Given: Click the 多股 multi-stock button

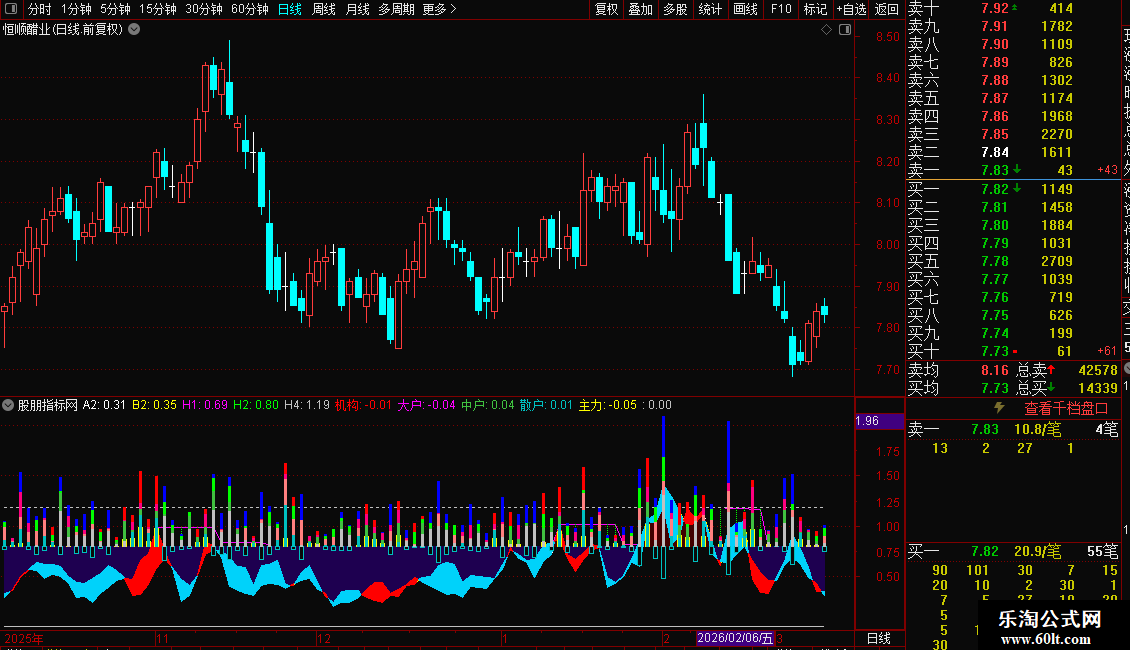Looking at the screenshot, I should pyautogui.click(x=675, y=9).
